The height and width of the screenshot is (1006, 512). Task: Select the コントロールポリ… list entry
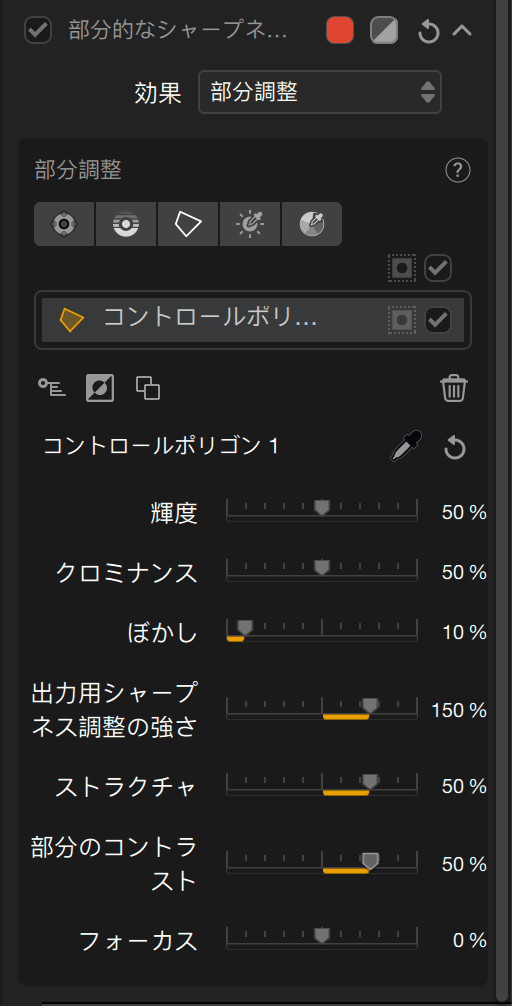253,320
